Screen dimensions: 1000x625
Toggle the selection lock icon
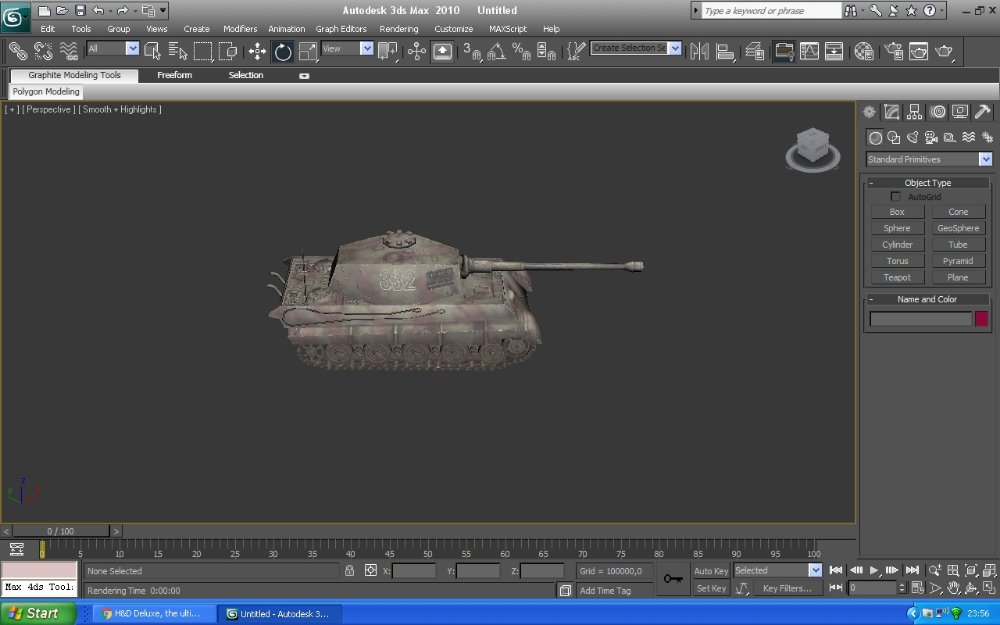tap(349, 571)
